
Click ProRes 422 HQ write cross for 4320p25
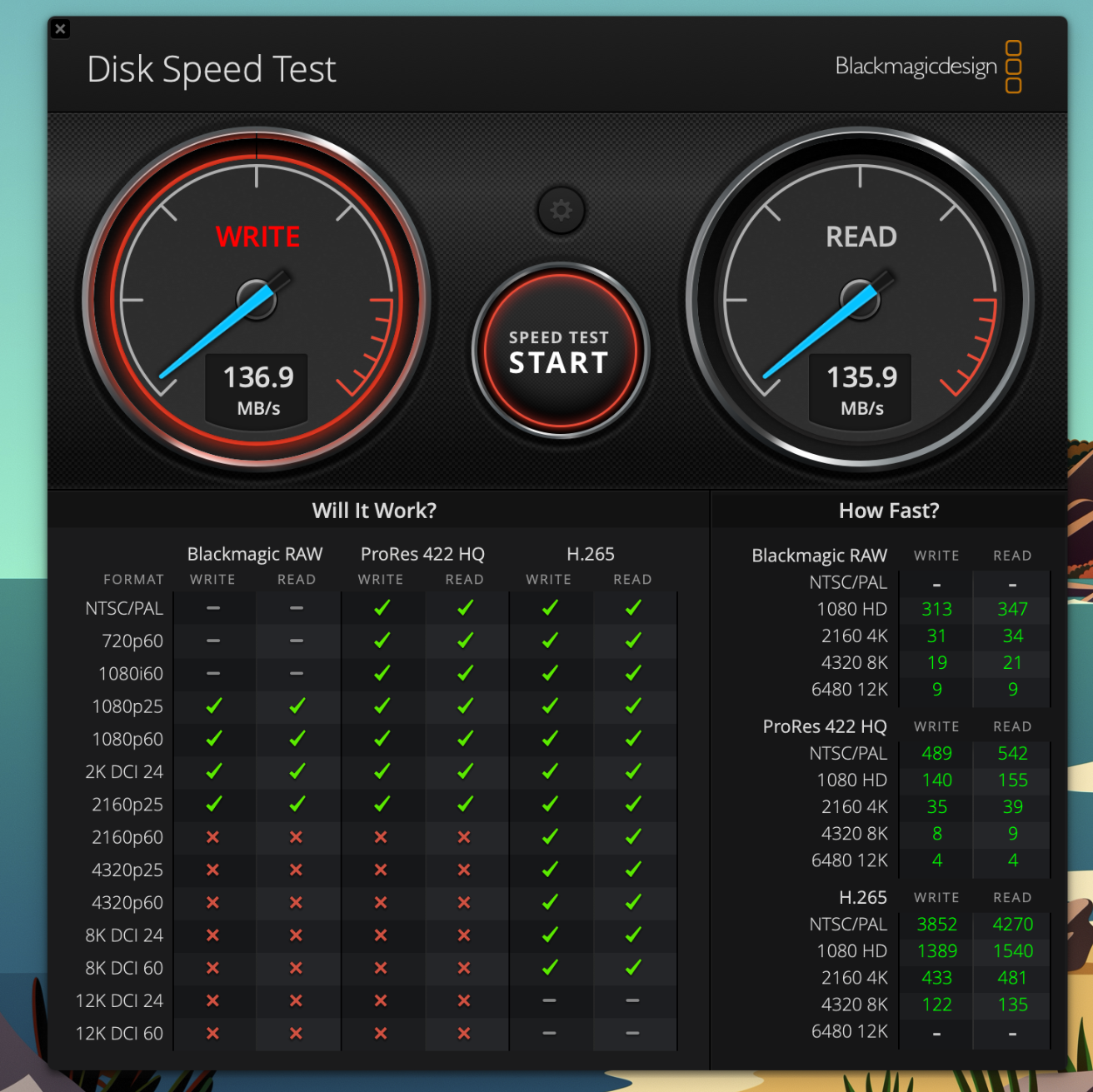(x=381, y=870)
